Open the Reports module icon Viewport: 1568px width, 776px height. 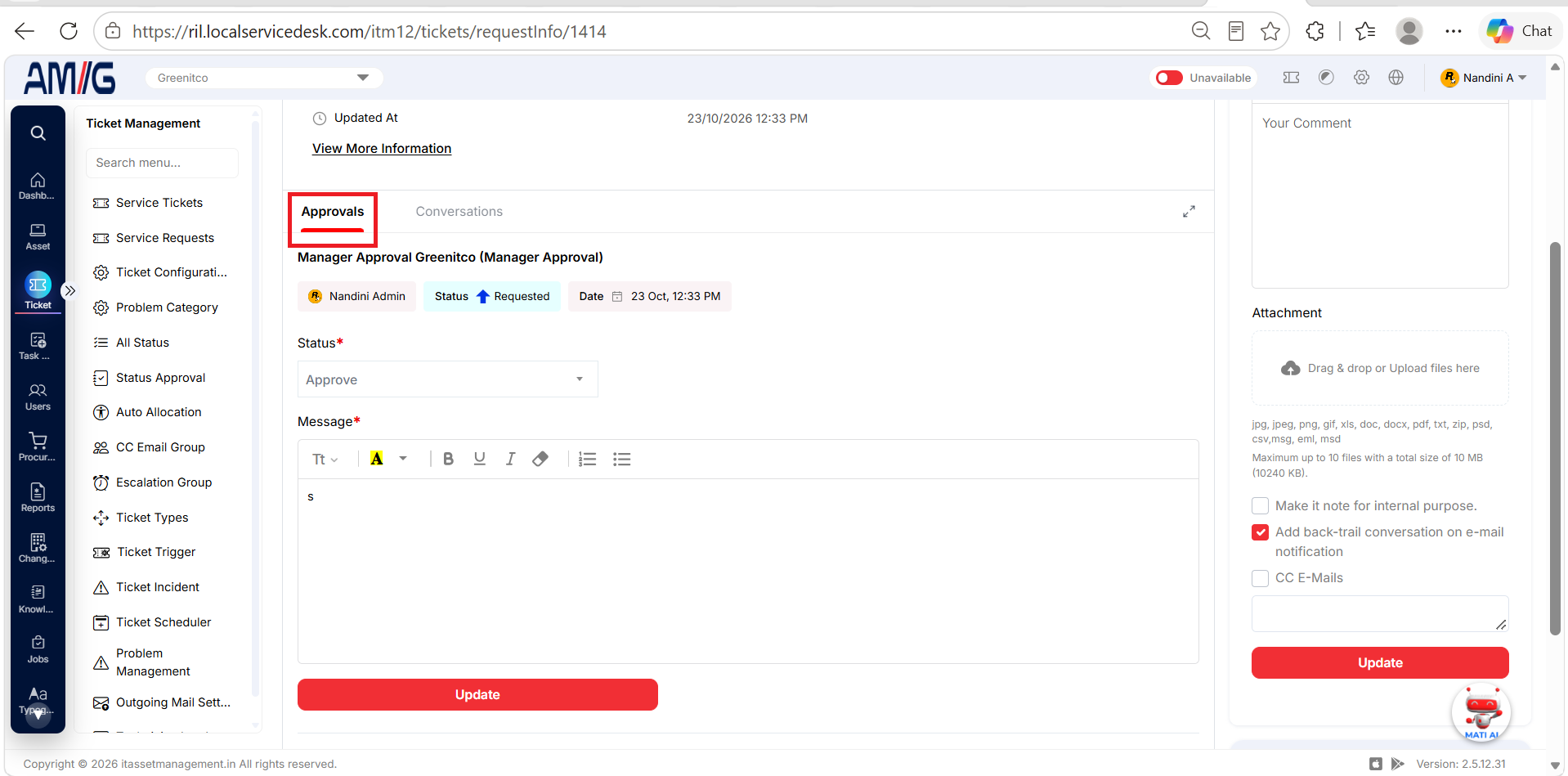click(x=38, y=498)
